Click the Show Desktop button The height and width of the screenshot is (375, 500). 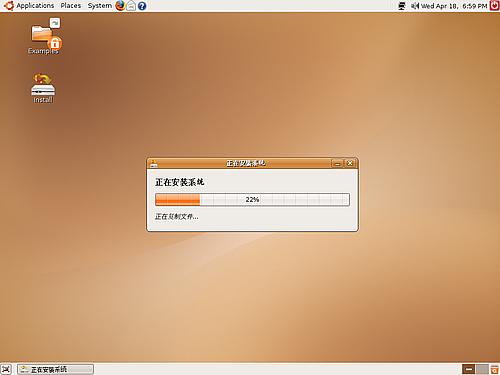(x=6, y=369)
